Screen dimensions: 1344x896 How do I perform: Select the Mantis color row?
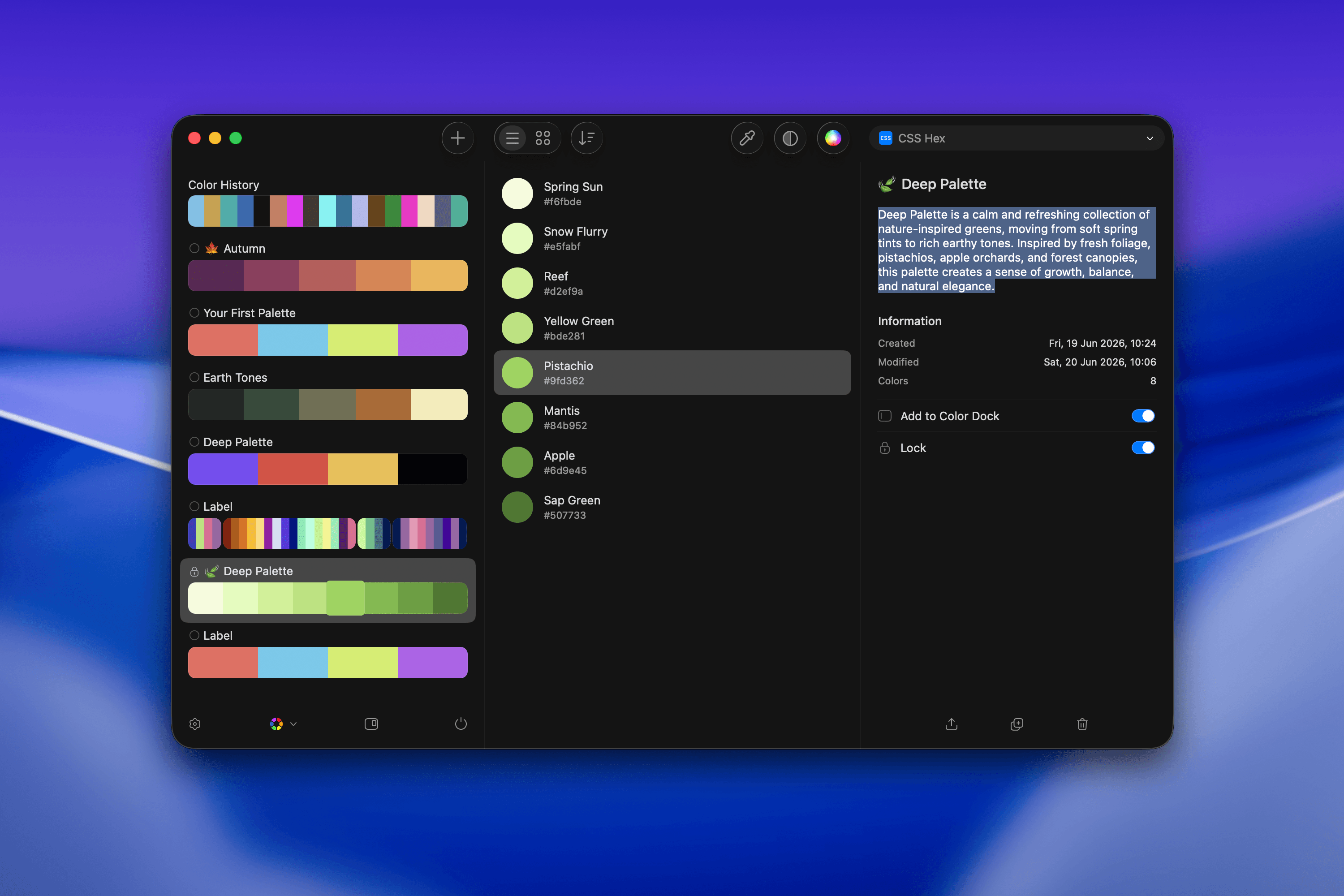tap(672, 418)
